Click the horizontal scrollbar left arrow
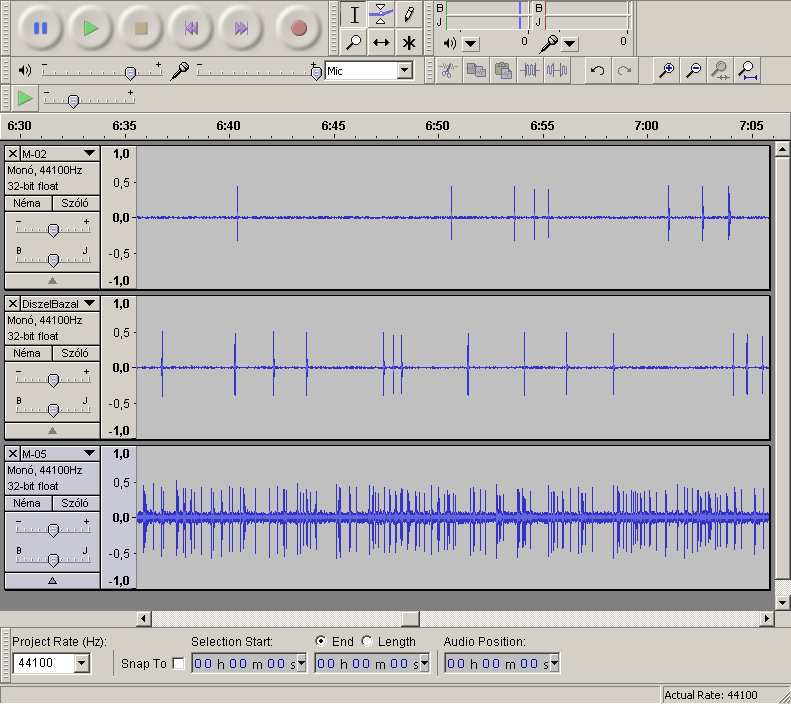The height and width of the screenshot is (704, 791). click(144, 618)
